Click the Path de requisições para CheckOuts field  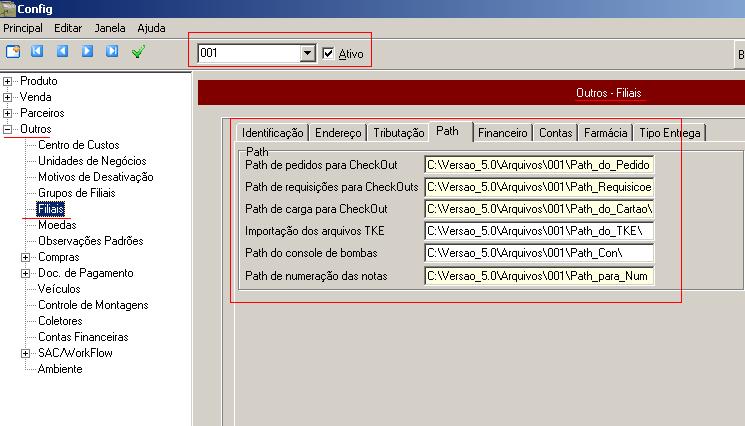(x=539, y=187)
